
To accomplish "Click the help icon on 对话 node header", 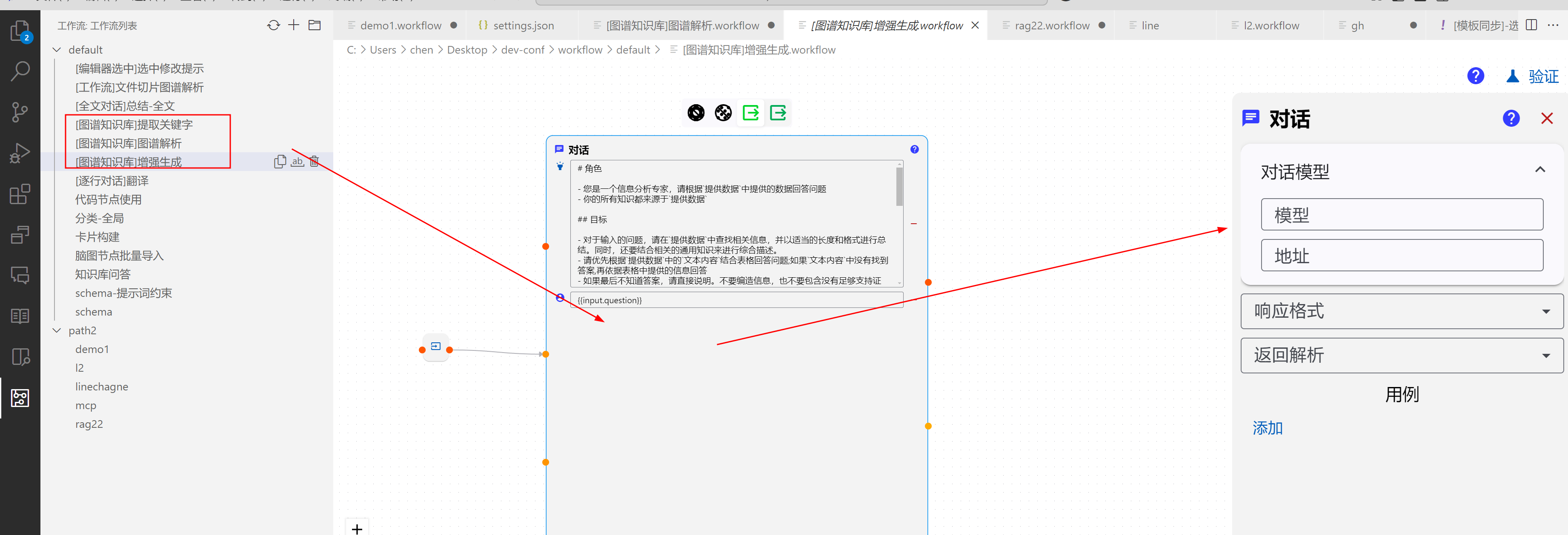I will (x=914, y=150).
